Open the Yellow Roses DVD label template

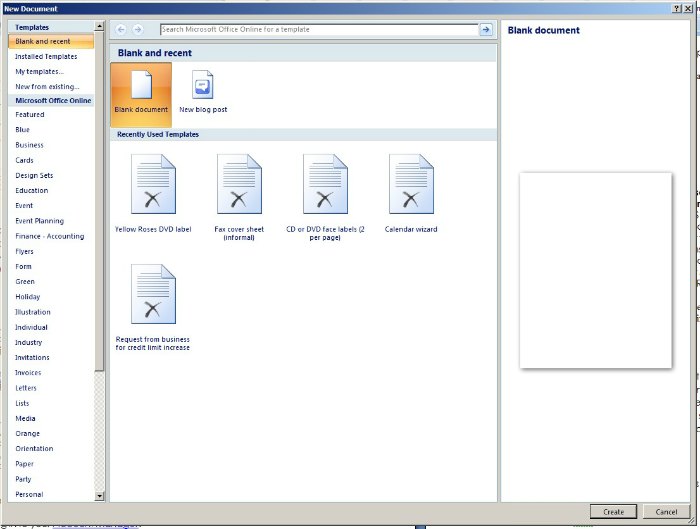(153, 193)
